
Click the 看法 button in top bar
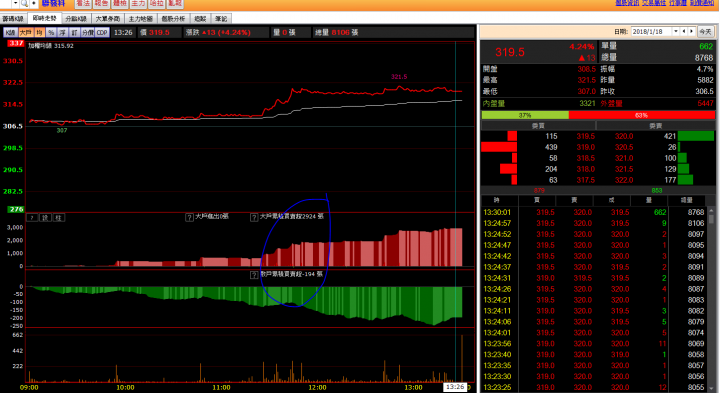point(83,3)
